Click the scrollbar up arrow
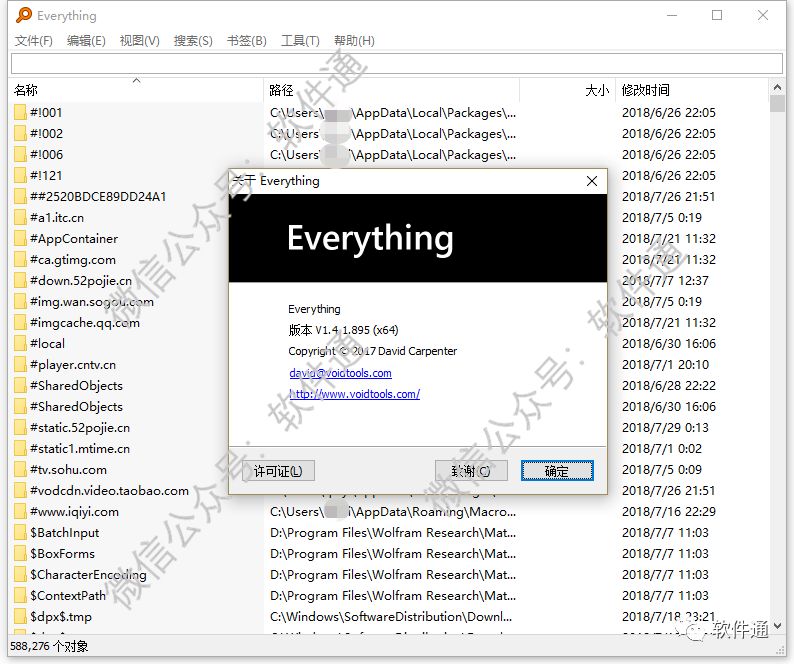The height and width of the screenshot is (664, 794). [777, 88]
